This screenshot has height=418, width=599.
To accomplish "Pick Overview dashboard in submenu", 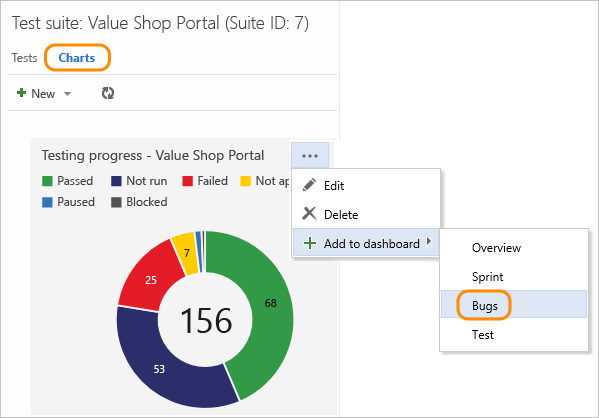I will (x=514, y=248).
